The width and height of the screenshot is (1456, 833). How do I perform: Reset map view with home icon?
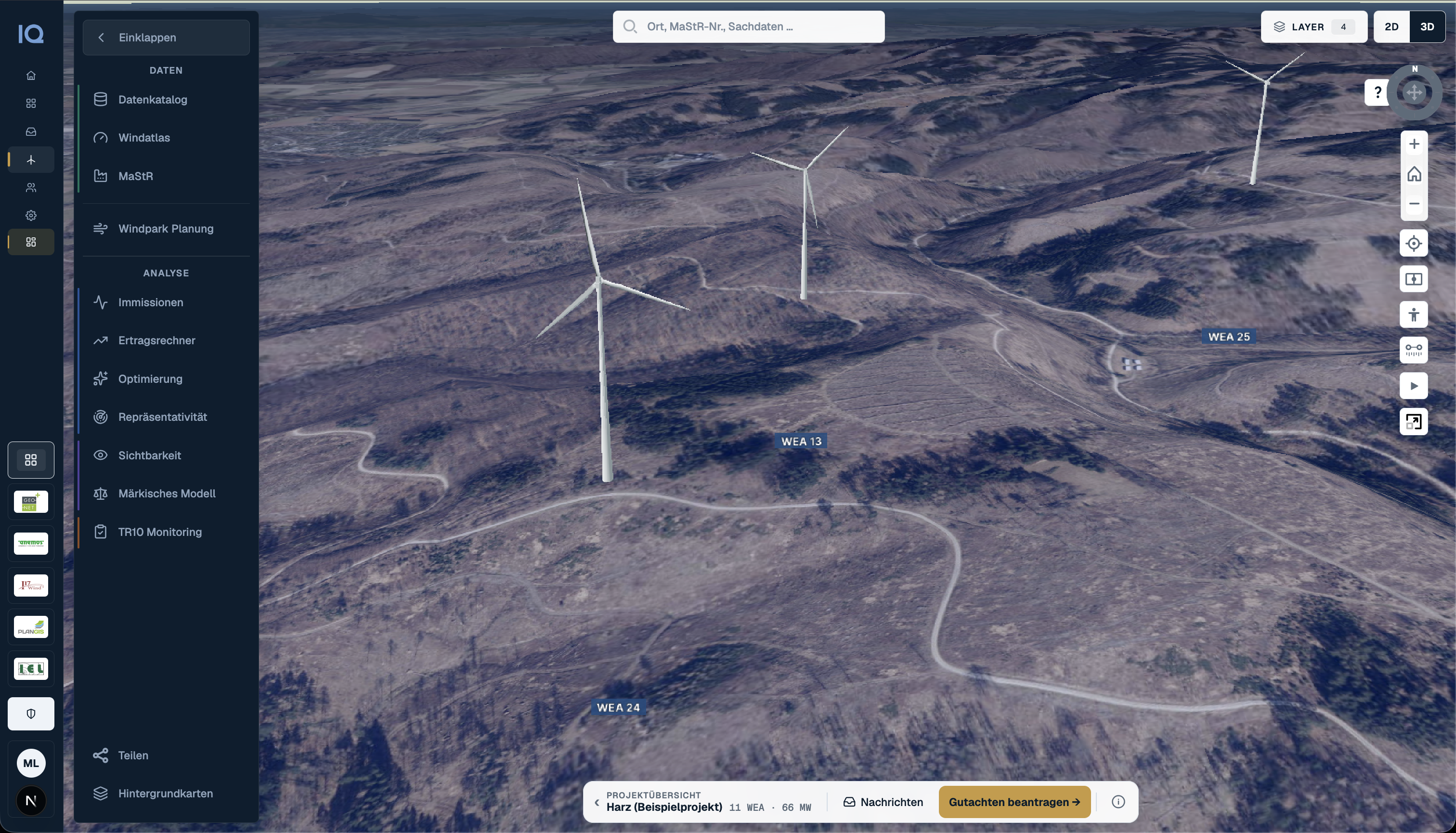(1414, 174)
